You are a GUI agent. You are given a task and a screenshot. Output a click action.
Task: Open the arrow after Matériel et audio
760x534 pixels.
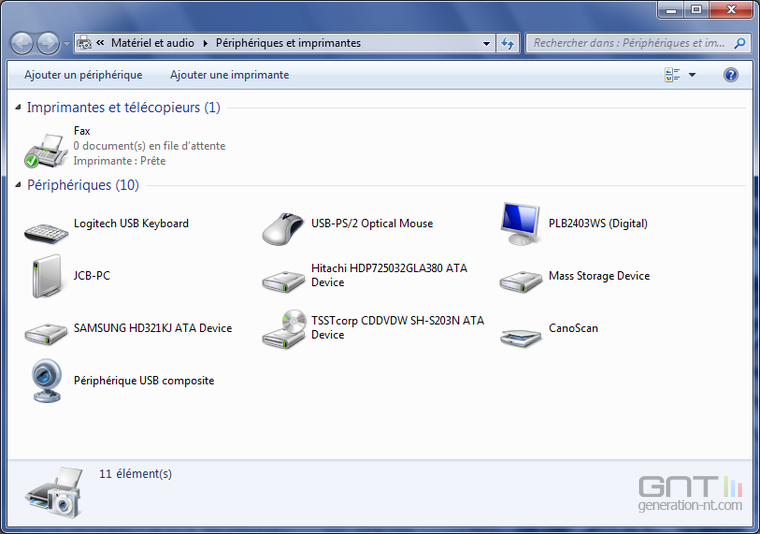[x=205, y=43]
